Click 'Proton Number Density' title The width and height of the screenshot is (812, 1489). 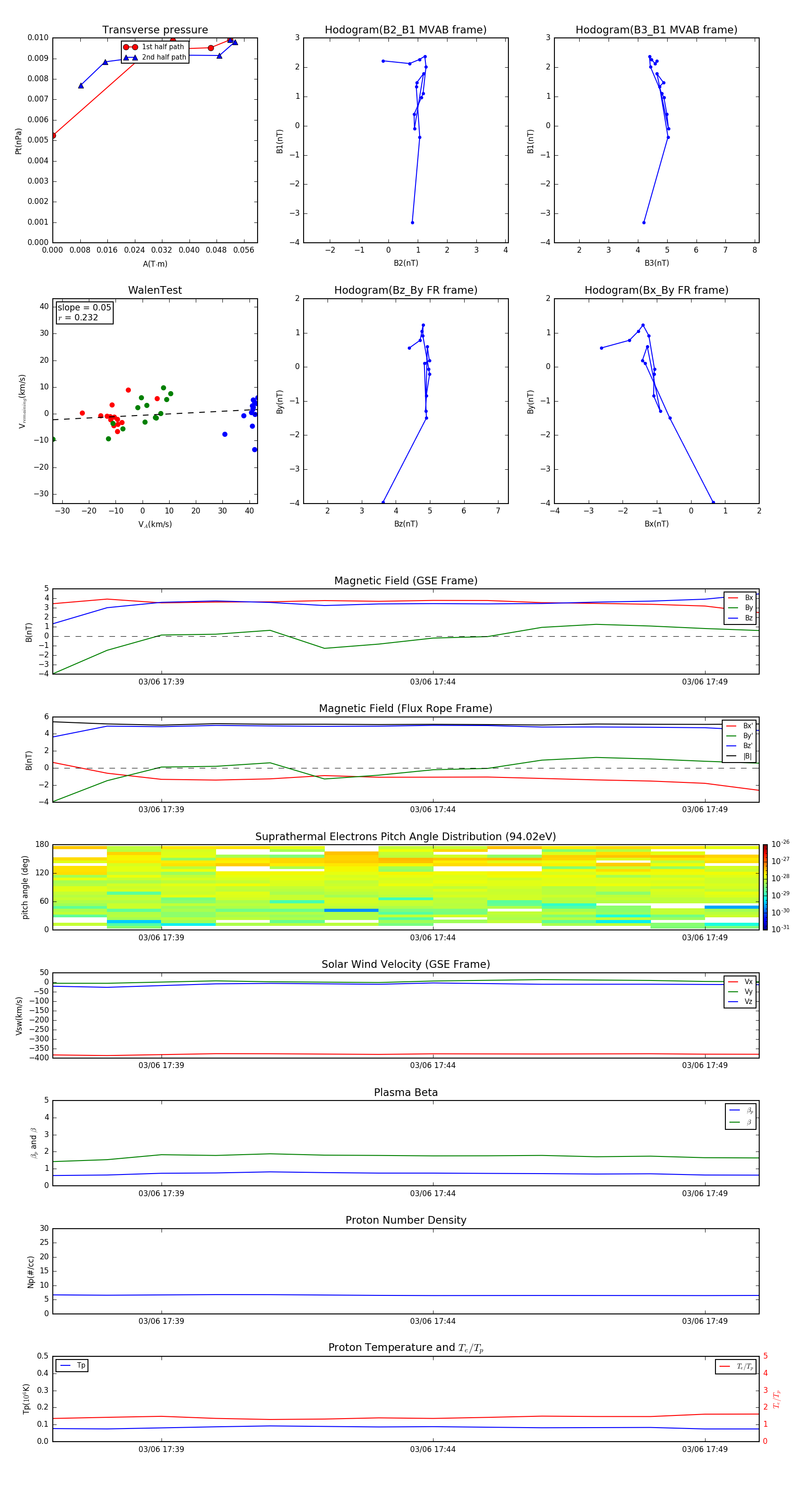click(406, 1220)
